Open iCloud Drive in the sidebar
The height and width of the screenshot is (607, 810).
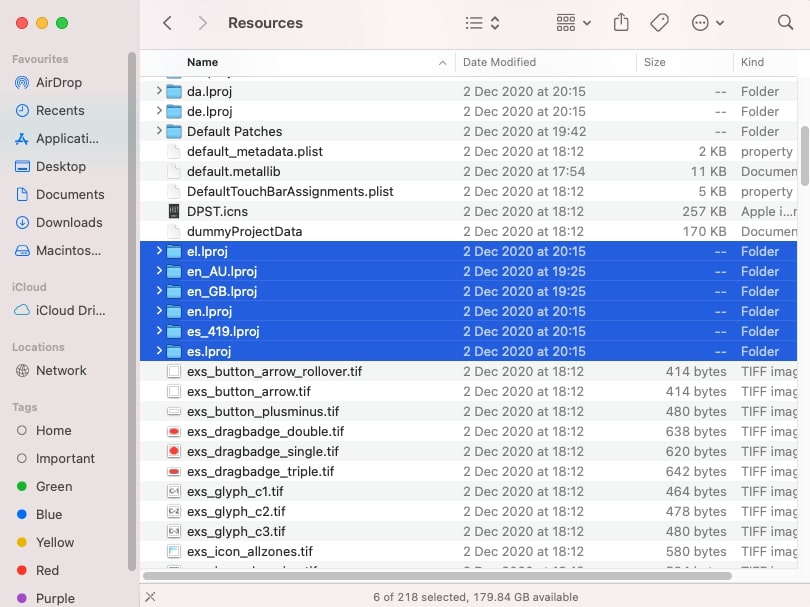point(59,310)
